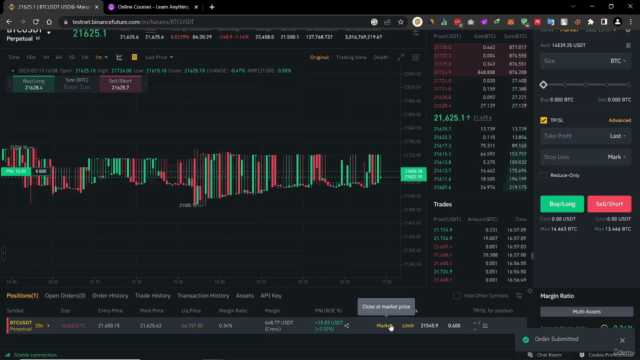This screenshot has width=640, height=360.
Task: Open browser side panel icon
Action: point(604,22)
